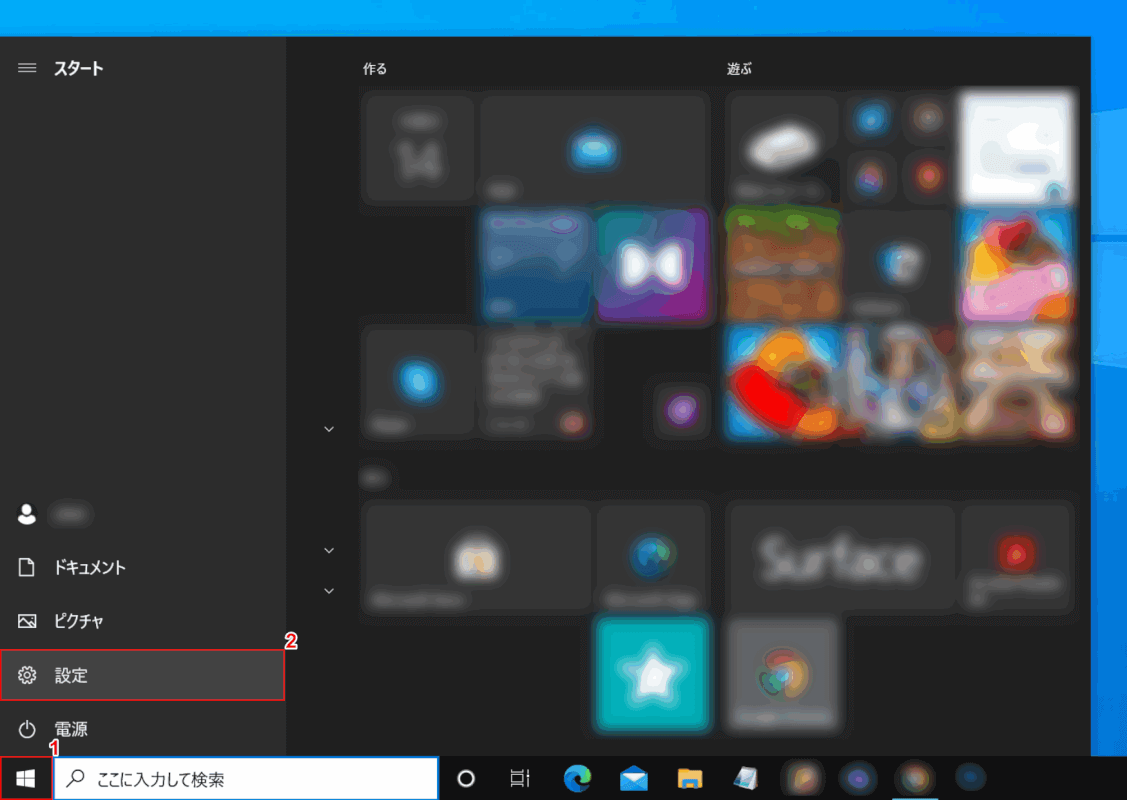Click the 遊ぶ group header
Image resolution: width=1127 pixels, height=800 pixels.
[x=739, y=69]
